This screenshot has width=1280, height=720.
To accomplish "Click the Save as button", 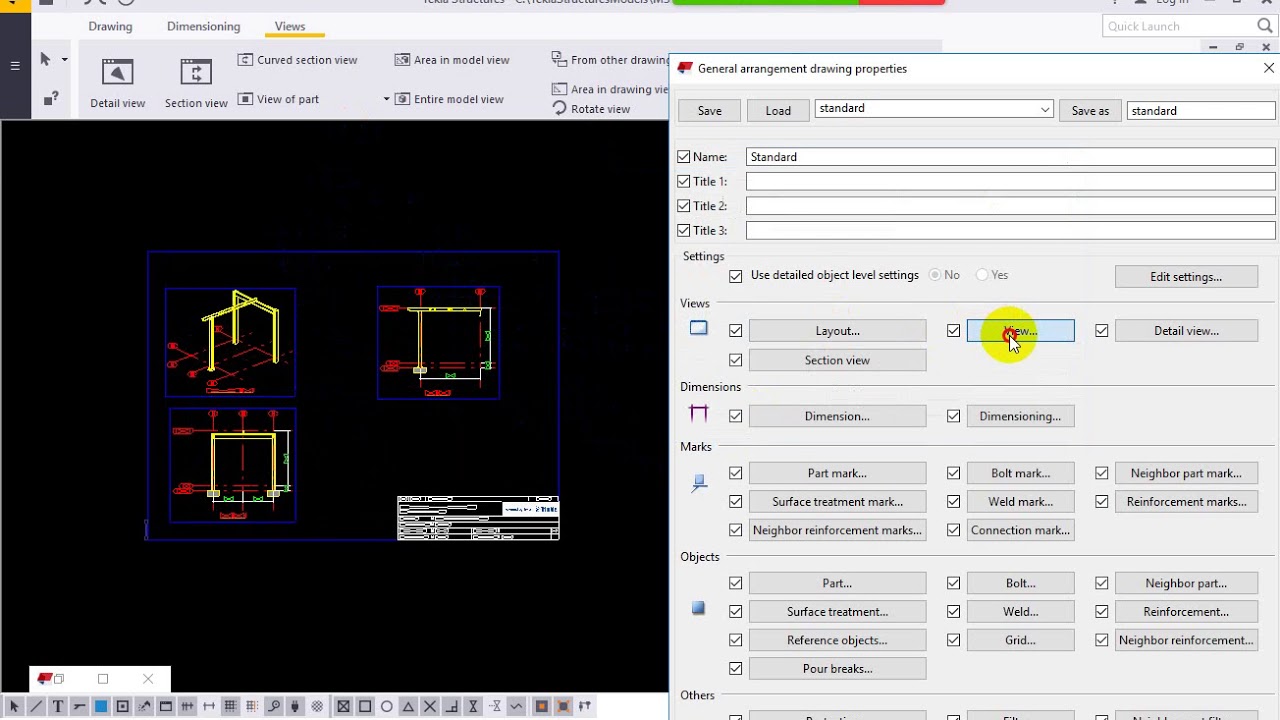I will (1090, 110).
